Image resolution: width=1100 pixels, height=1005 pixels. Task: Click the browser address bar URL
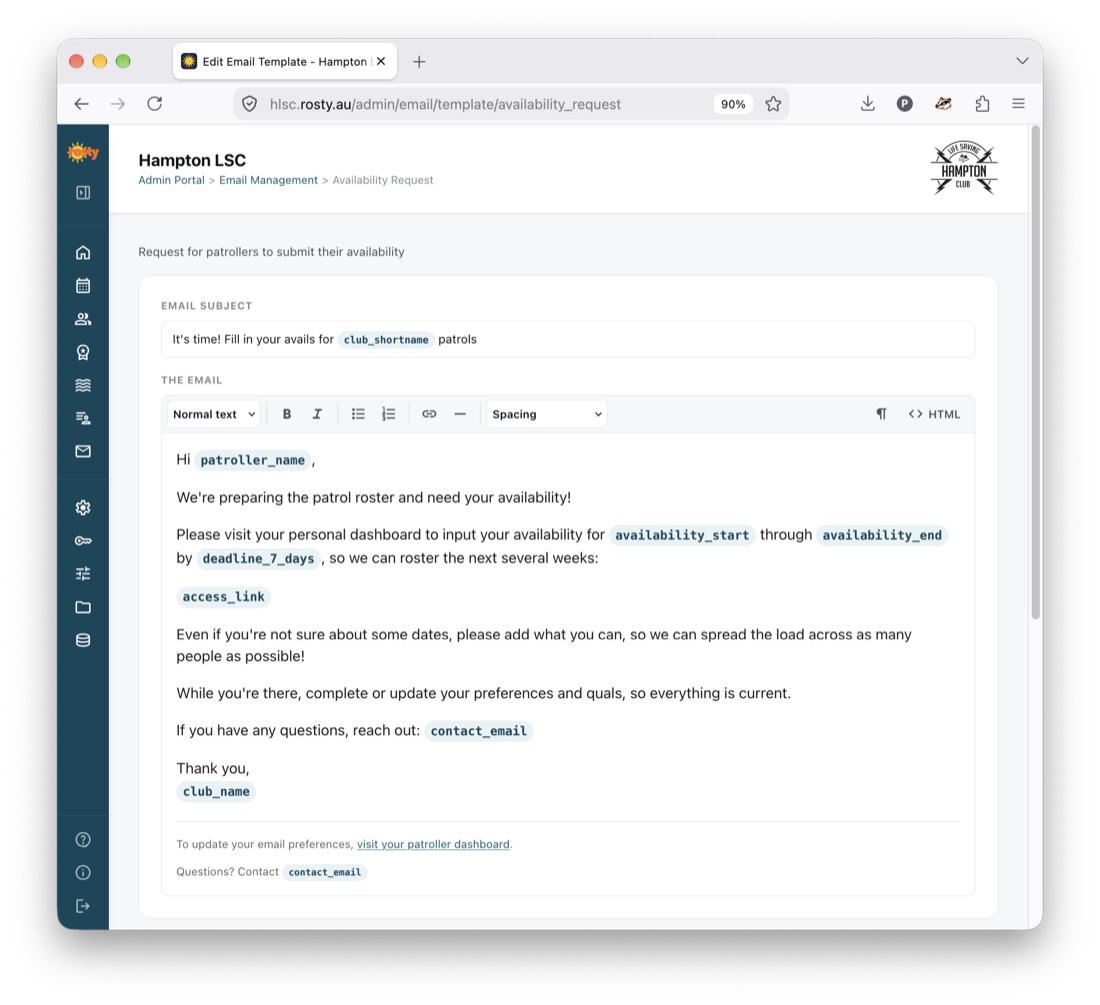445,104
